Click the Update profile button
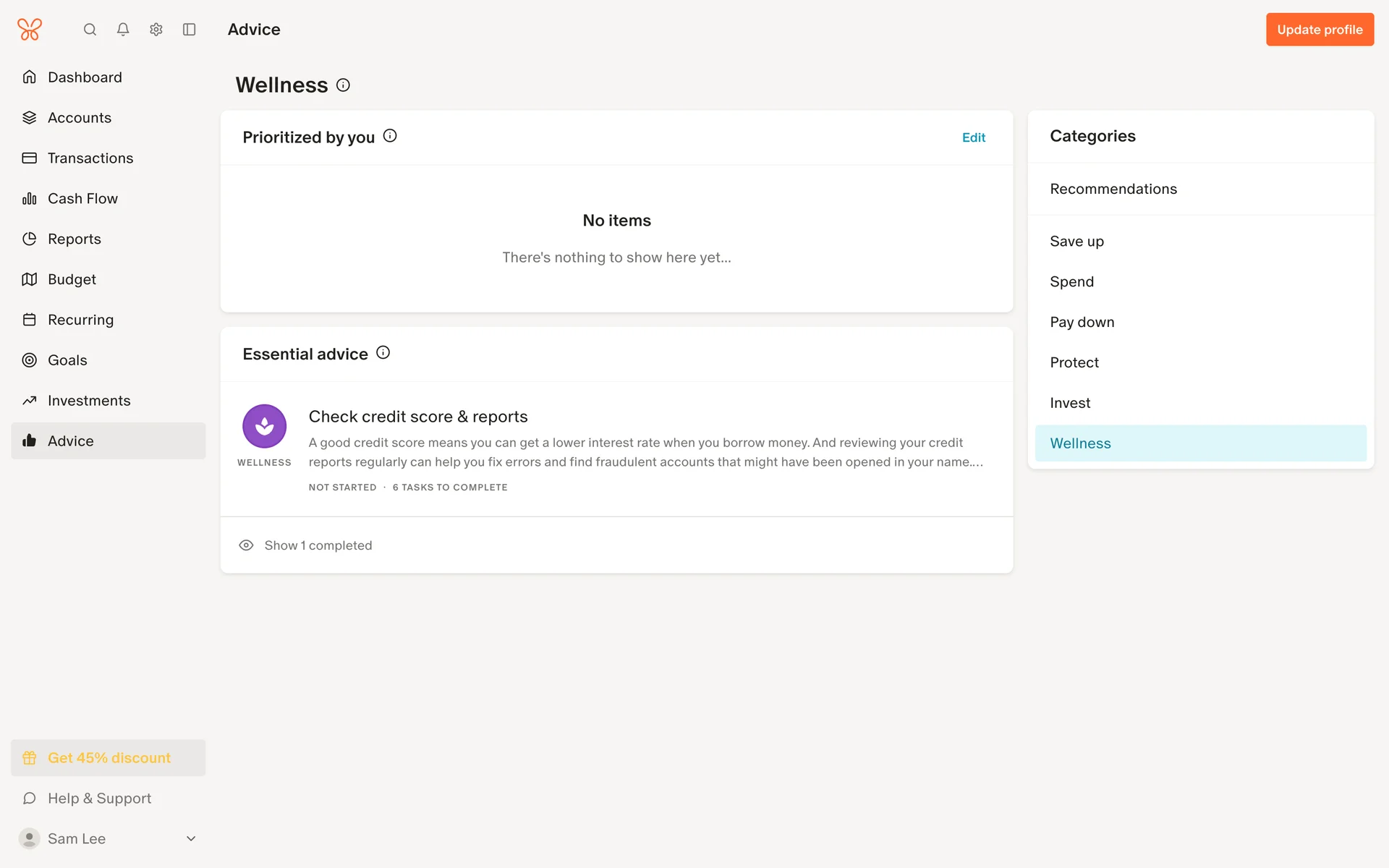 tap(1319, 30)
